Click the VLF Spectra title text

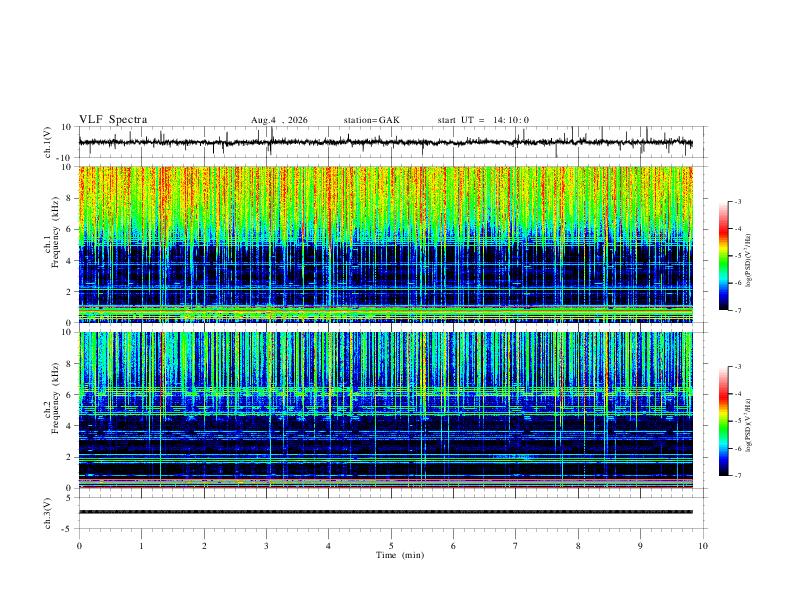[x=113, y=120]
